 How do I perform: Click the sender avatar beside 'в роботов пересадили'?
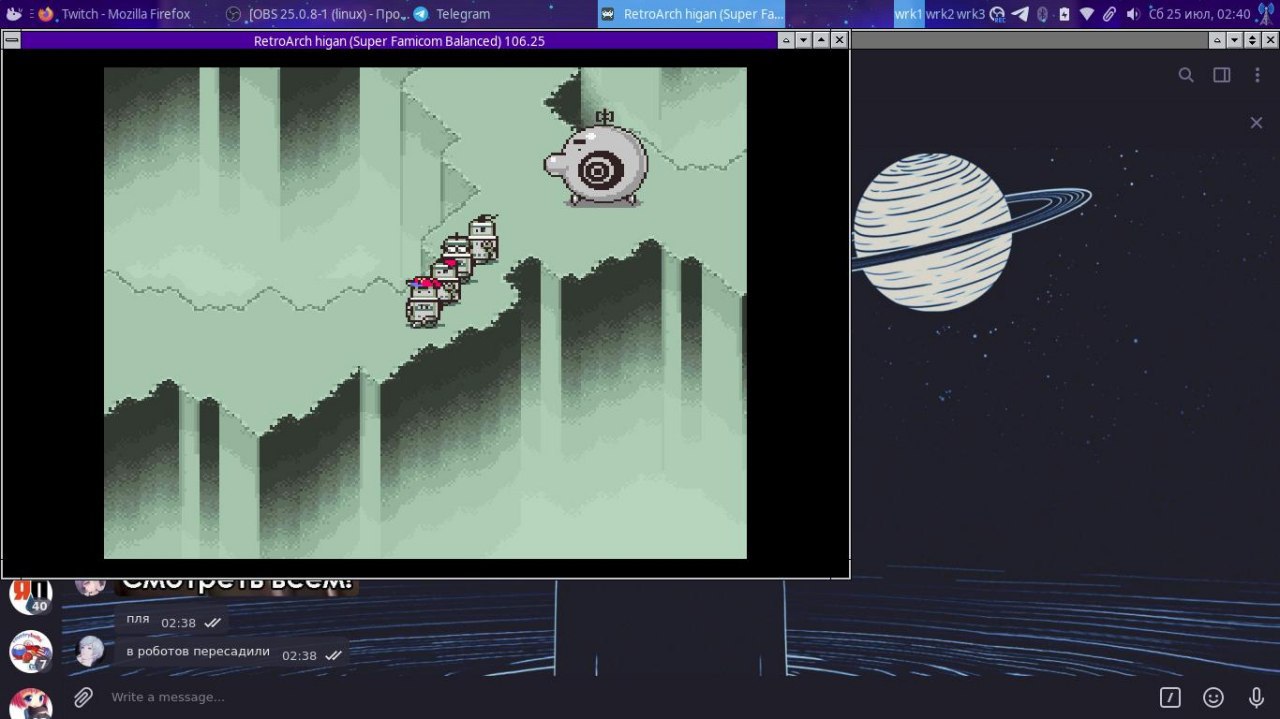pos(90,650)
